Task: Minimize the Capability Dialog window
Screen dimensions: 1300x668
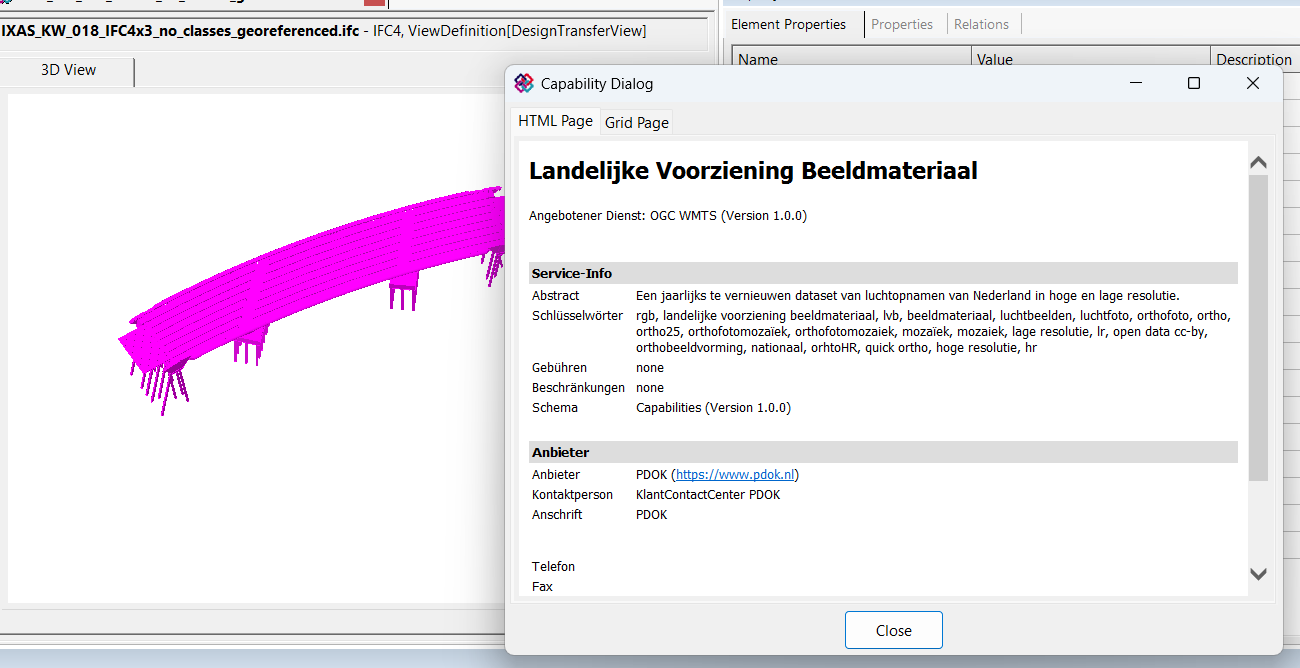Action: click(1135, 83)
